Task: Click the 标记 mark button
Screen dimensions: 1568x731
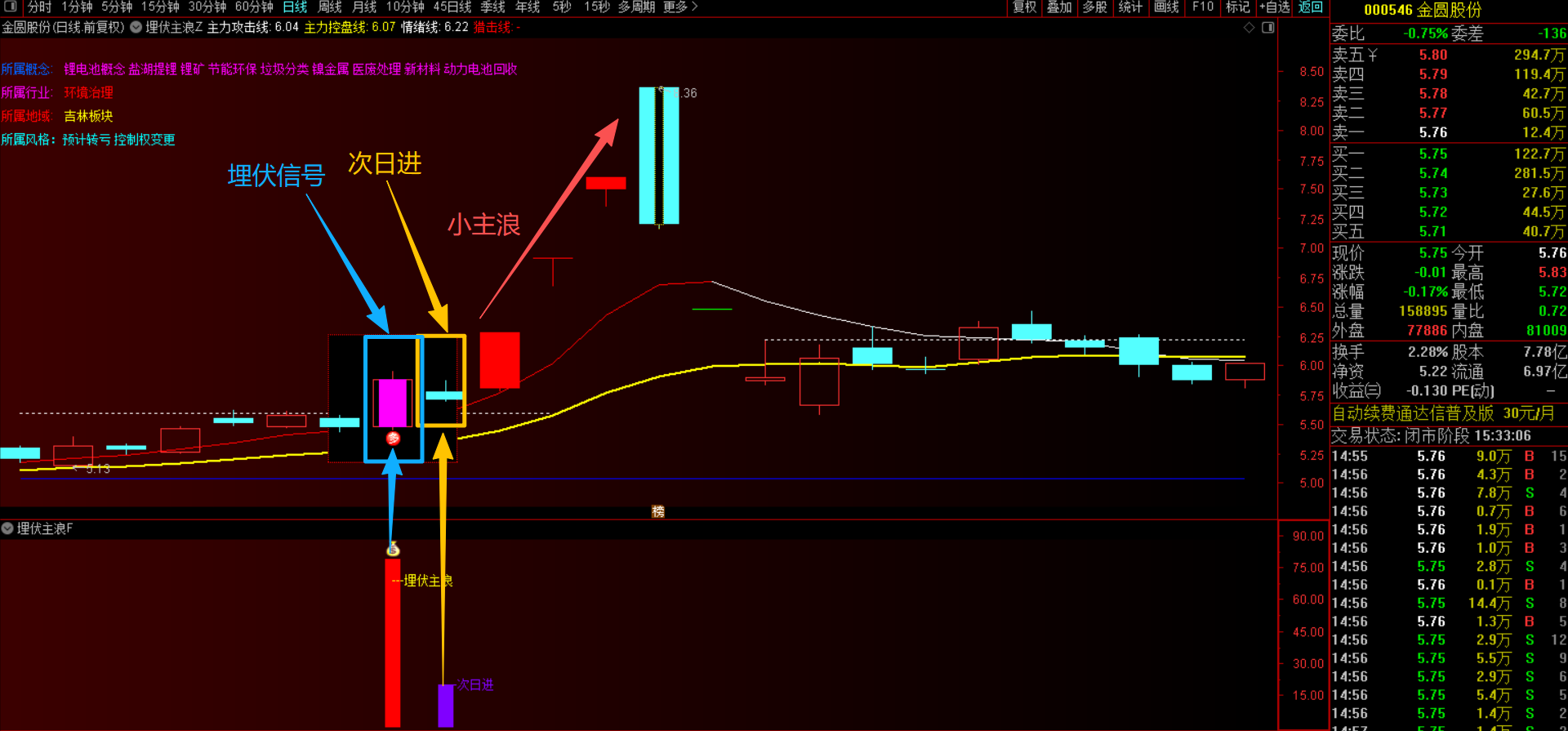Action: click(1238, 7)
